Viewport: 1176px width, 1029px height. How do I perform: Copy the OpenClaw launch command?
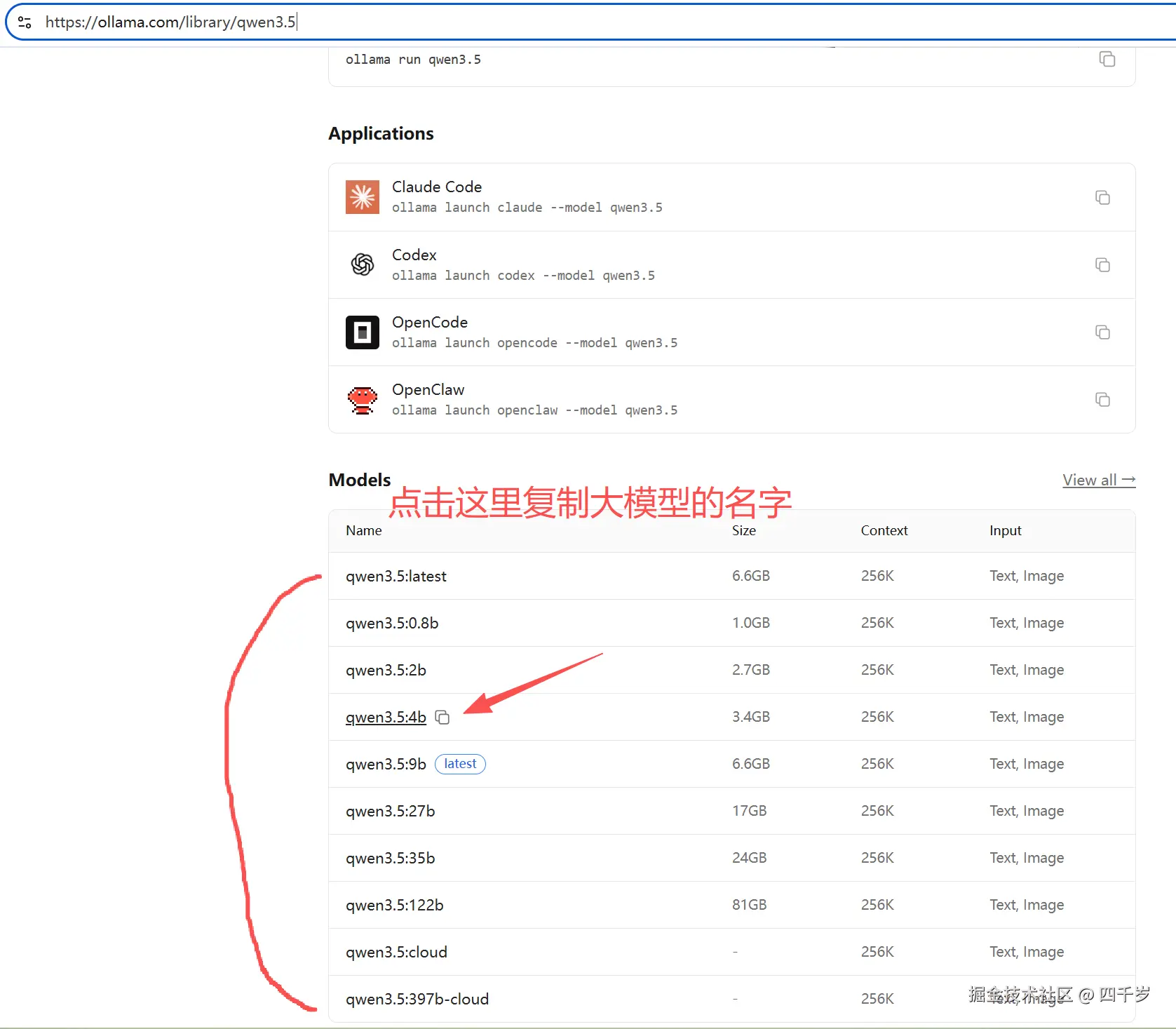tap(1102, 399)
